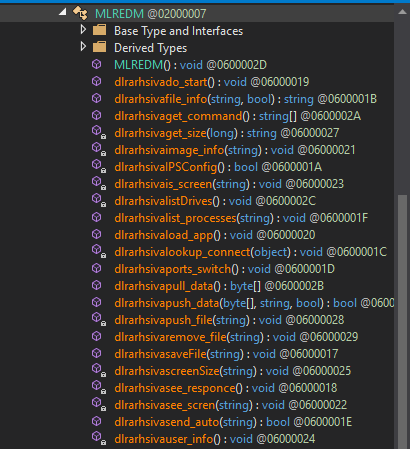Open the dlrarhsivapush_file method
Screen dimensions: 410x449
pyautogui.click(x=229, y=320)
